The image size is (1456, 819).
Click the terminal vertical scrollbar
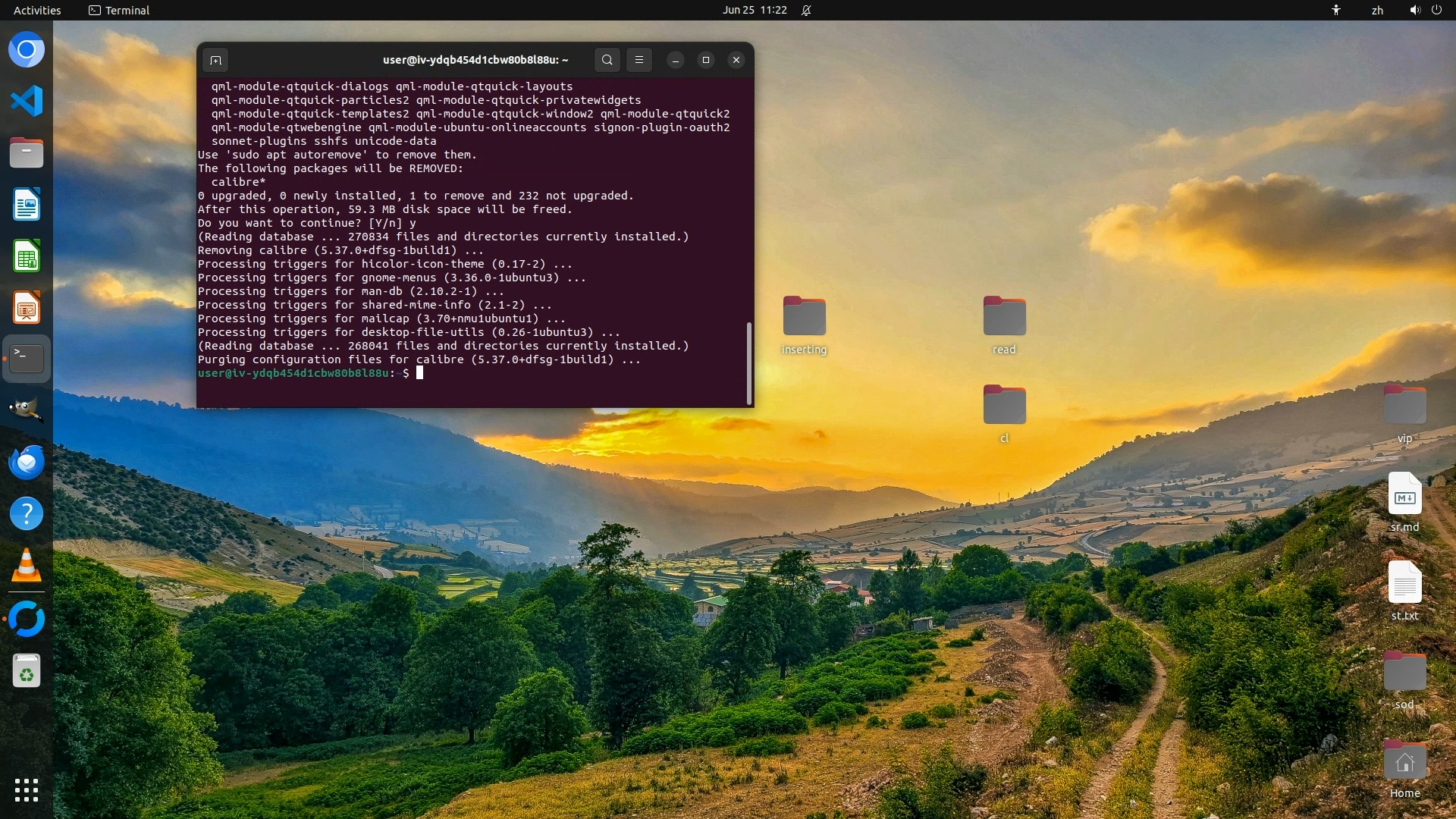pyautogui.click(x=749, y=363)
